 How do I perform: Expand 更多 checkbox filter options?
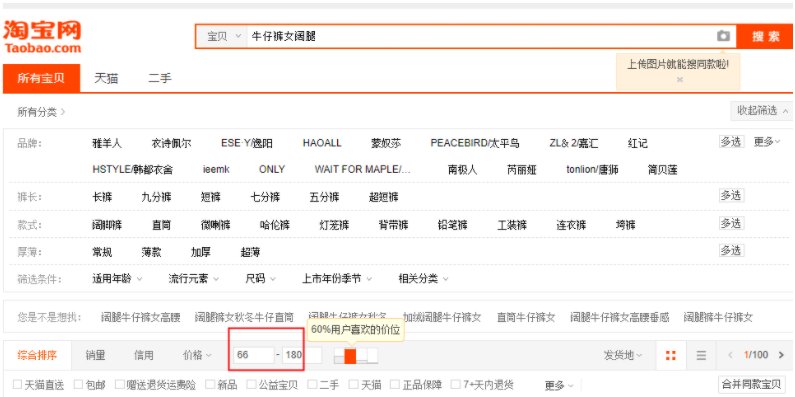pos(559,386)
